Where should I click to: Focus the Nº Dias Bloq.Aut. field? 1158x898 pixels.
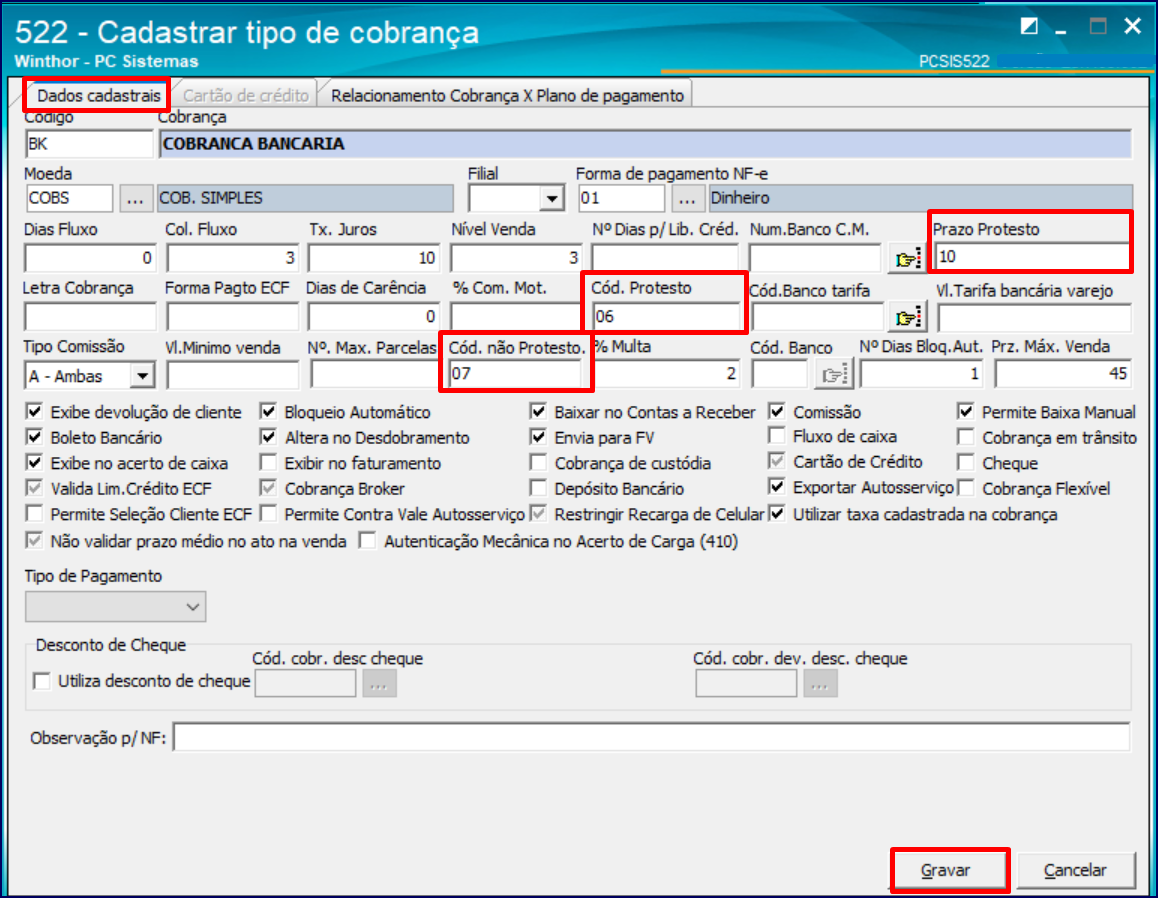pyautogui.click(x=921, y=374)
